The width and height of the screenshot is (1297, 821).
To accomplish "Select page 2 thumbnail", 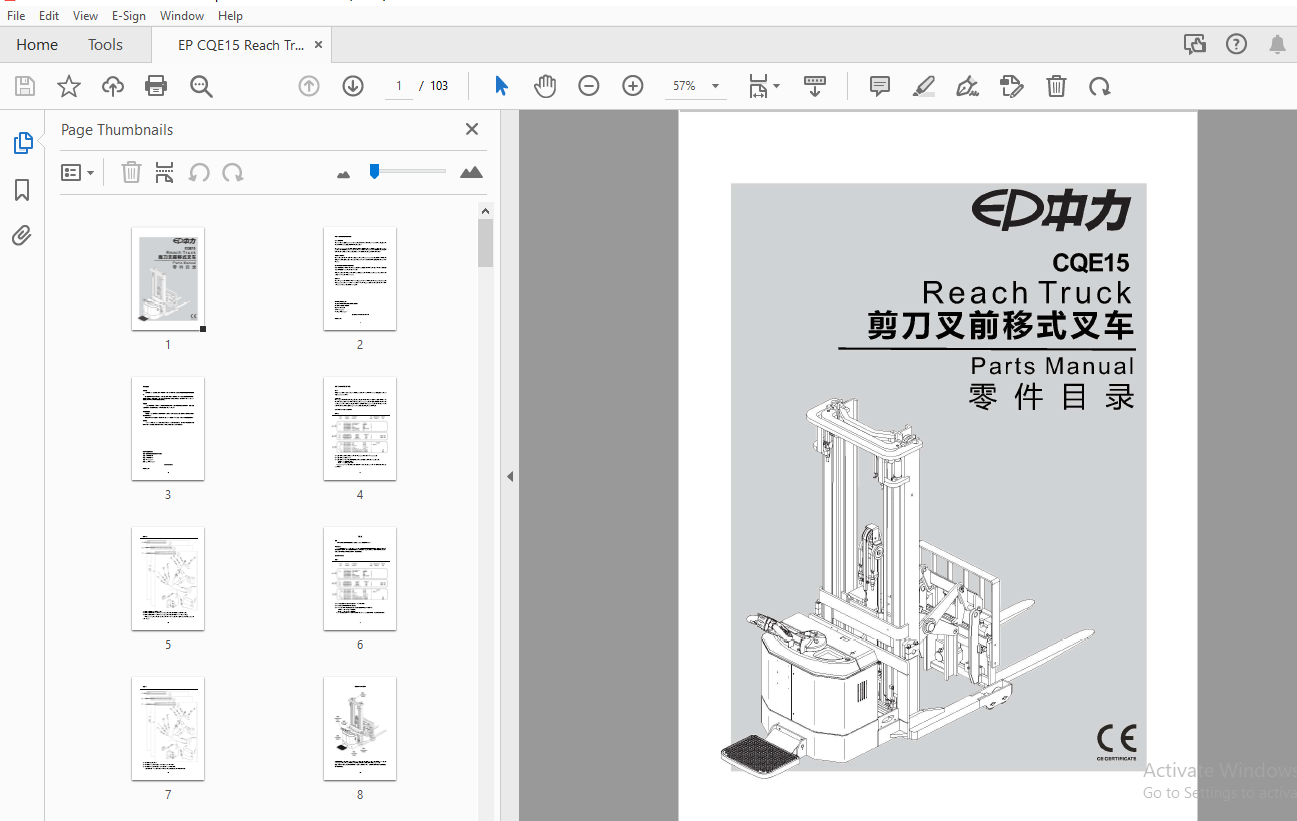I will tap(360, 279).
